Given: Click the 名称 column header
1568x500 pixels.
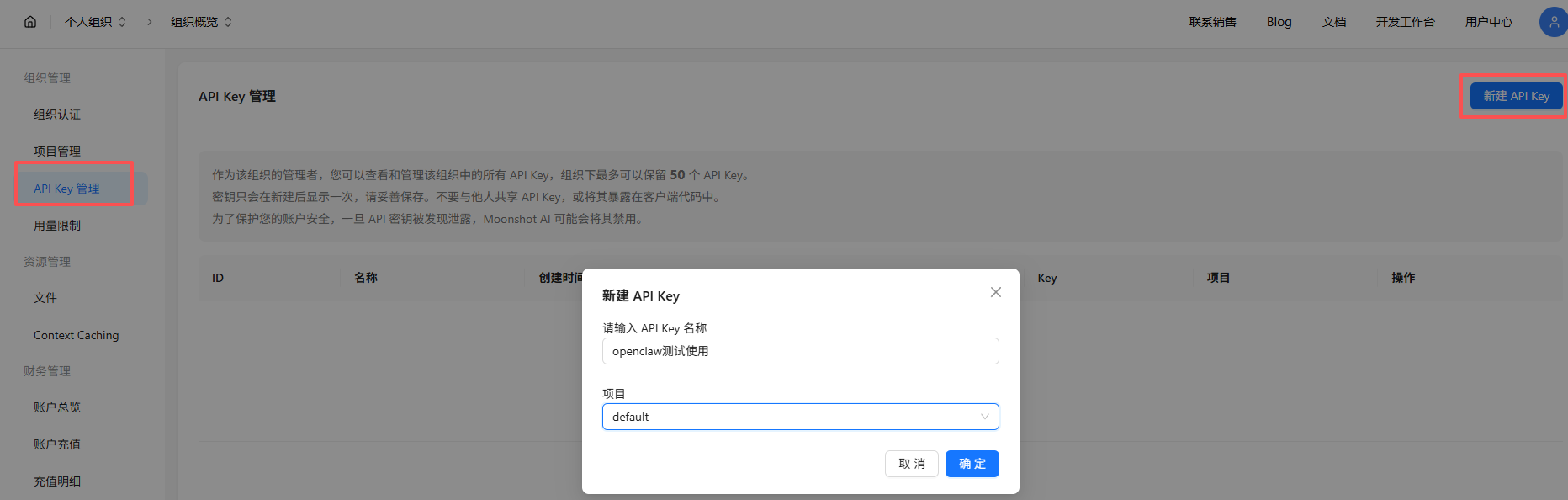Looking at the screenshot, I should point(366,278).
